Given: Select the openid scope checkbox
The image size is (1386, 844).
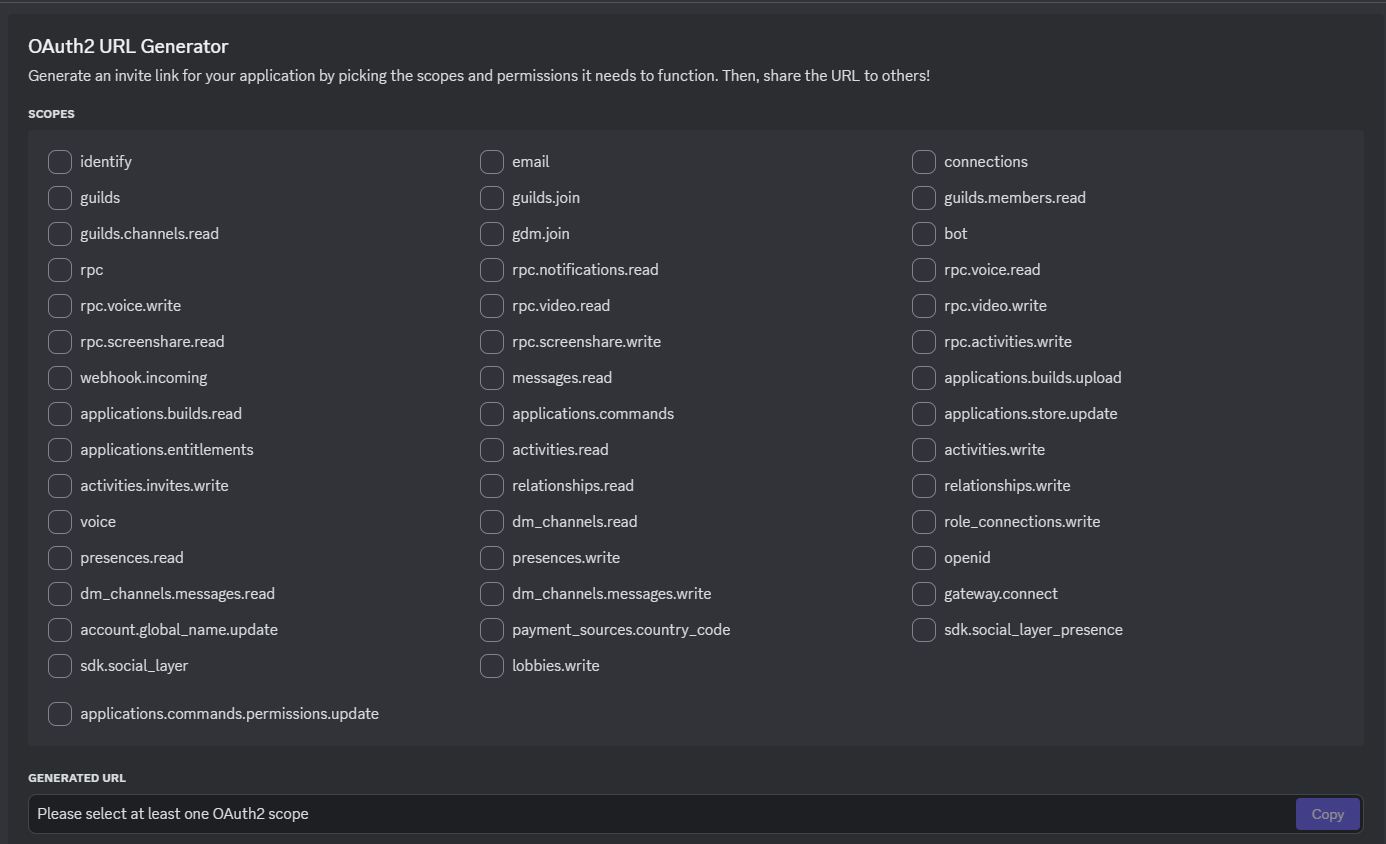Looking at the screenshot, I should (924, 558).
